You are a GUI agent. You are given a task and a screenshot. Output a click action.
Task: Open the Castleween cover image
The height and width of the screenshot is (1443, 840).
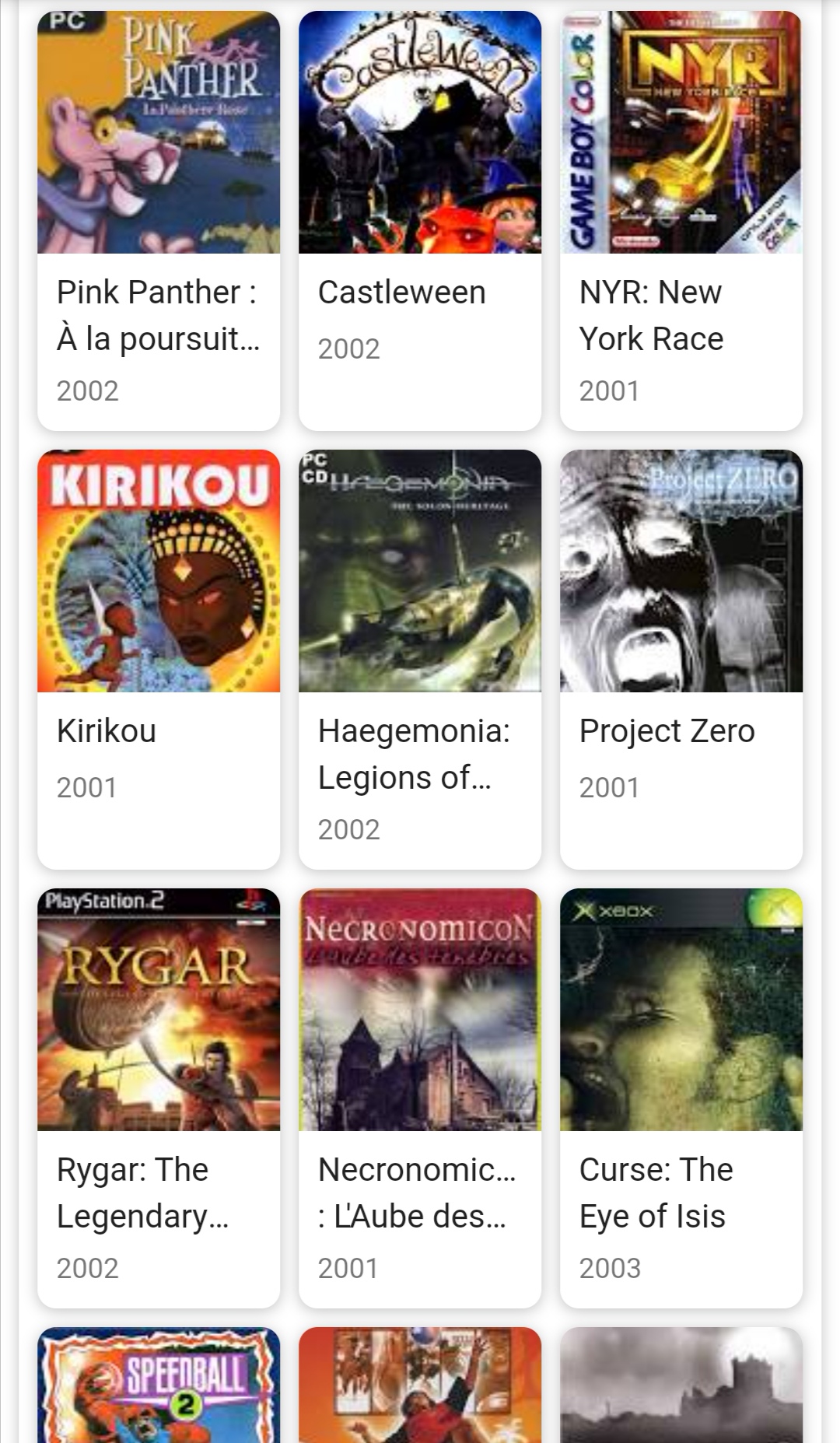[x=420, y=132]
